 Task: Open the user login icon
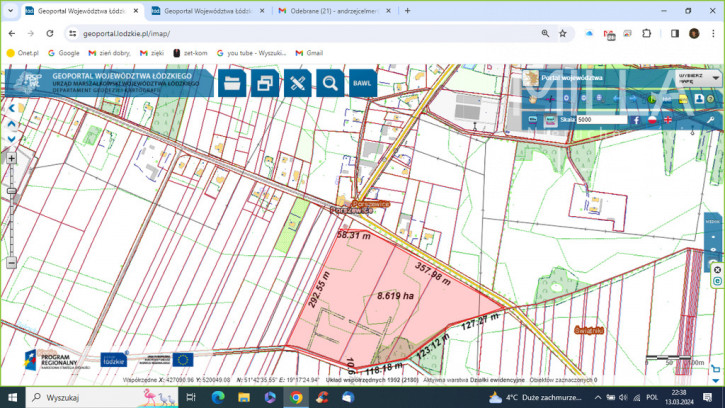pyautogui.click(x=699, y=99)
